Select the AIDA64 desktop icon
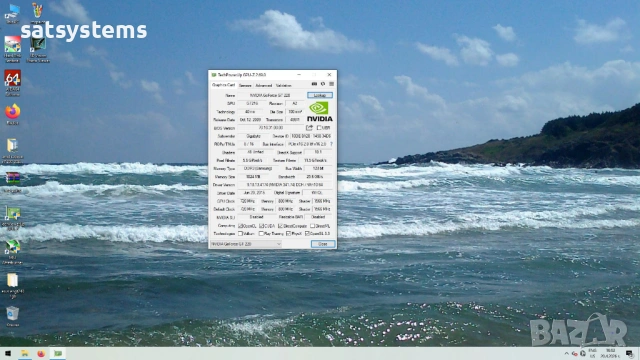Image resolution: width=640 pixels, height=360 pixels. tap(13, 83)
